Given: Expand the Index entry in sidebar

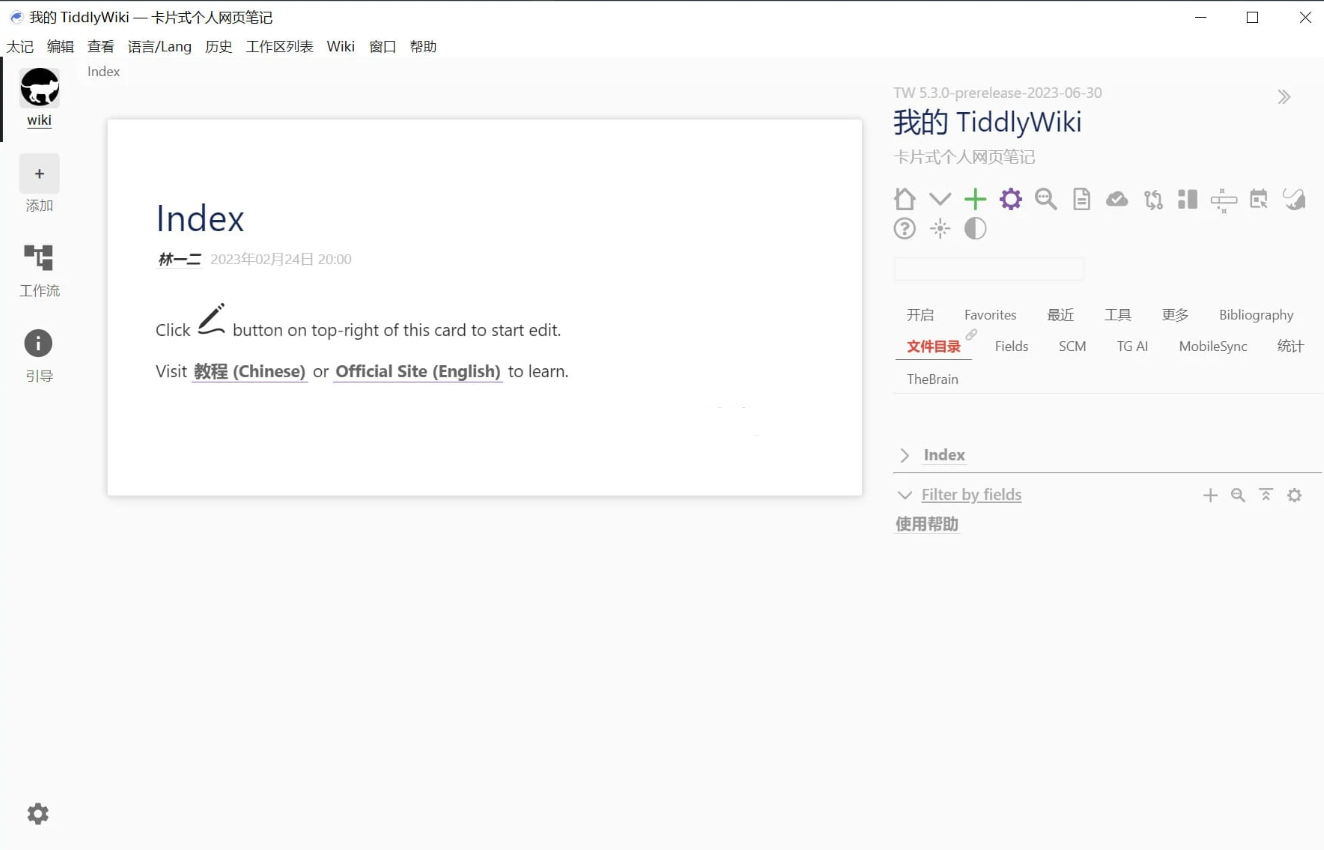Looking at the screenshot, I should pos(904,454).
